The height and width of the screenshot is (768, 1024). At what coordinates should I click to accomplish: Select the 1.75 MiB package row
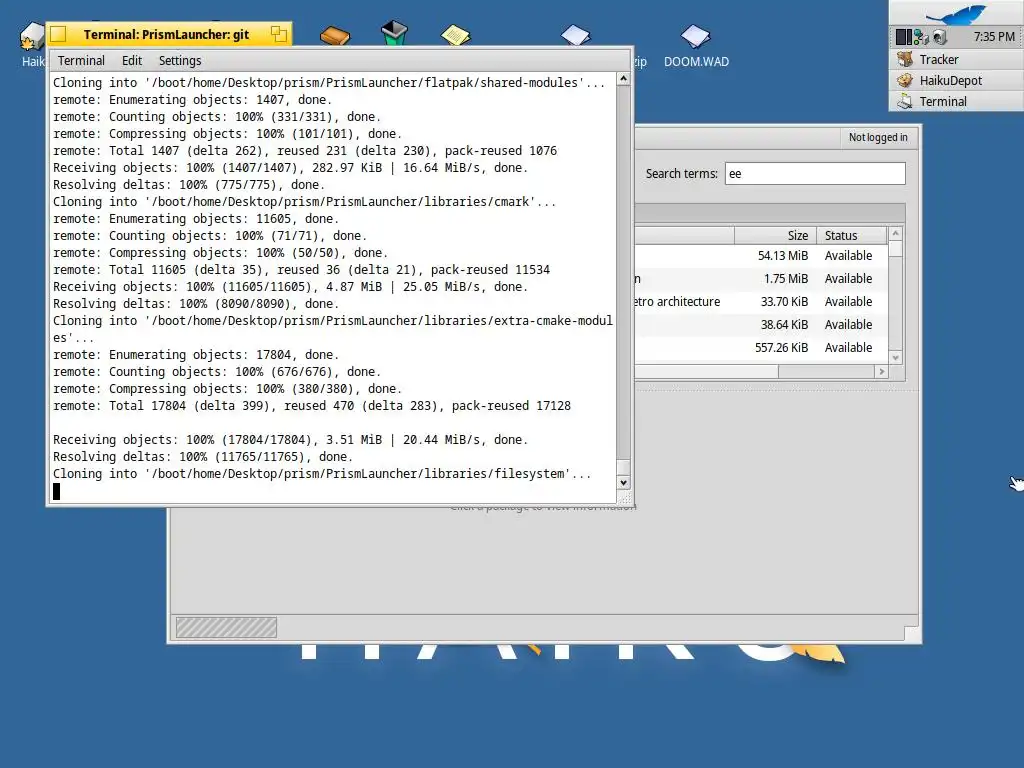pos(761,278)
